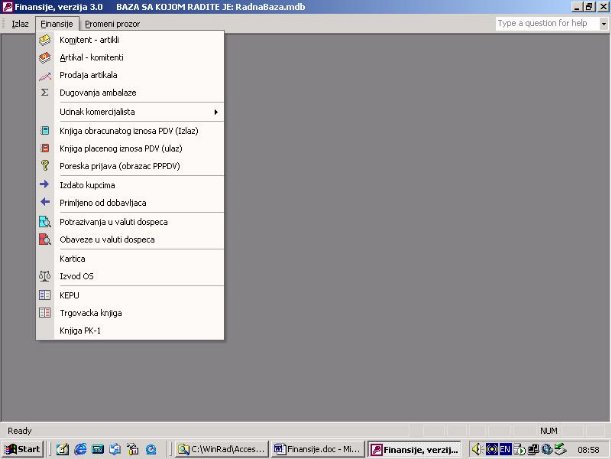The image size is (611, 459).
Task: Select the Kartica menu entry
Action: [73, 258]
